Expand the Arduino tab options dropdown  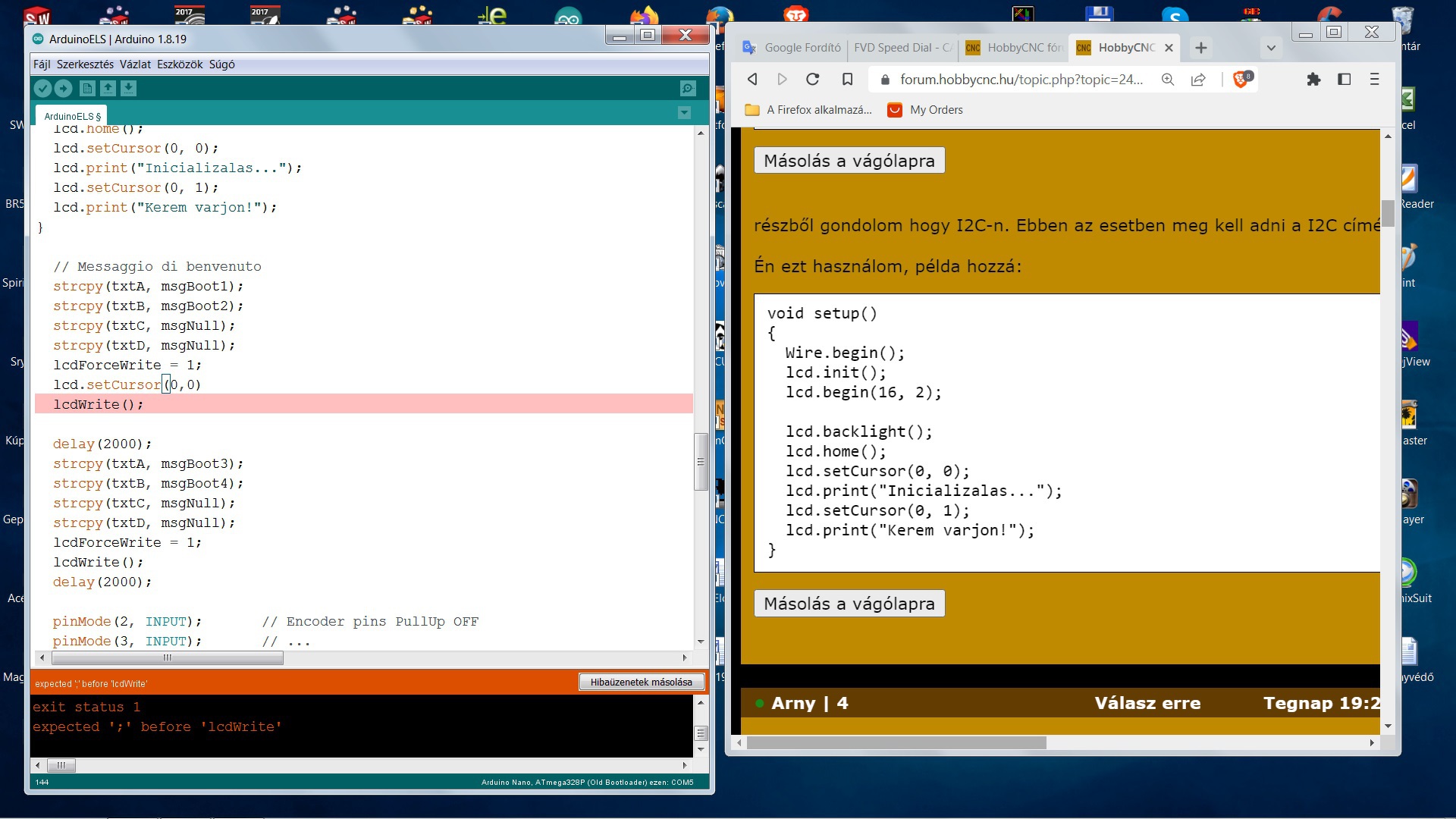(x=684, y=113)
